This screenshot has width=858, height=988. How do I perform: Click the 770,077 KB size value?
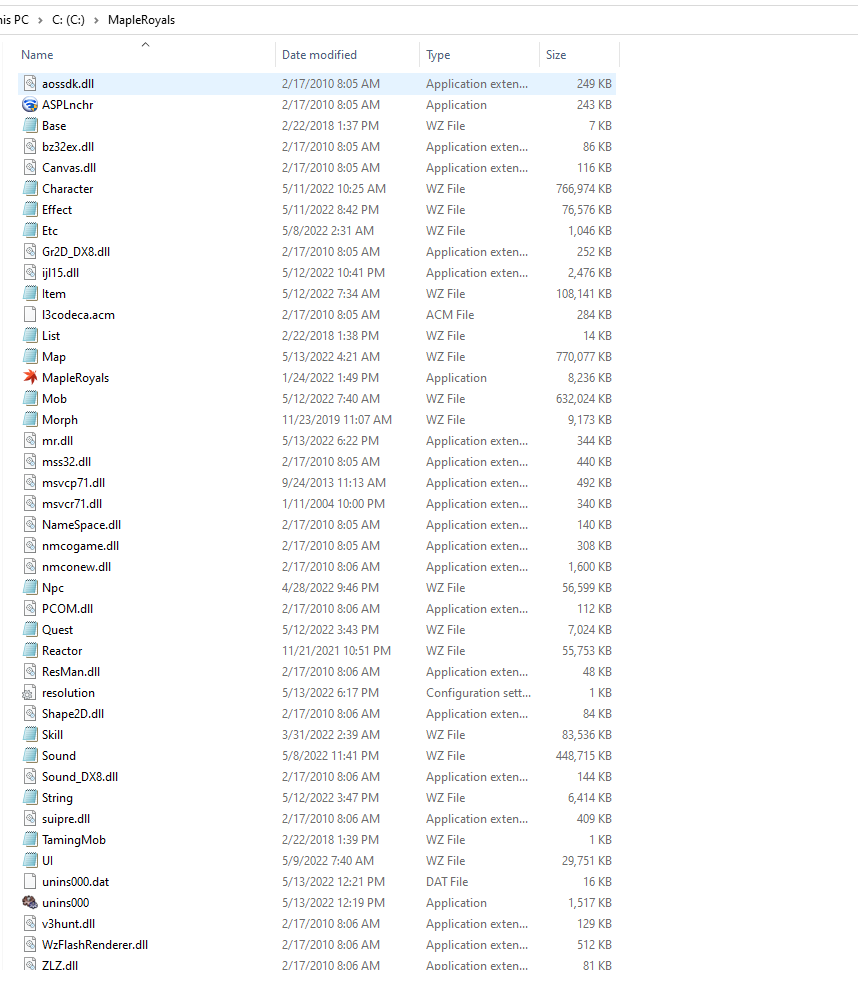[x=583, y=357]
